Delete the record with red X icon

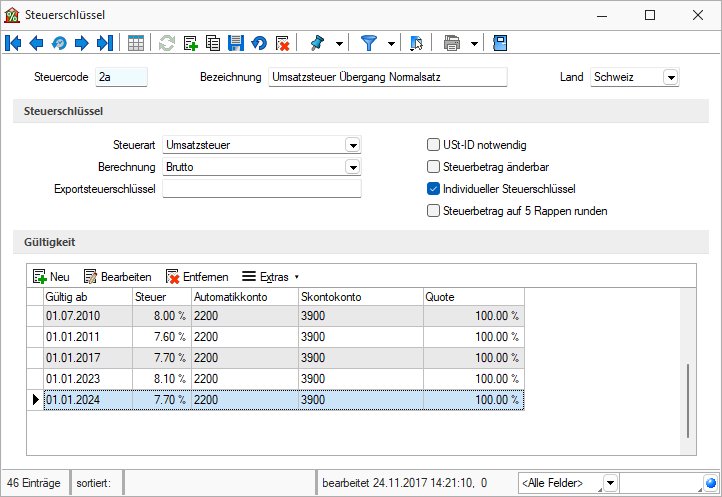[283, 43]
